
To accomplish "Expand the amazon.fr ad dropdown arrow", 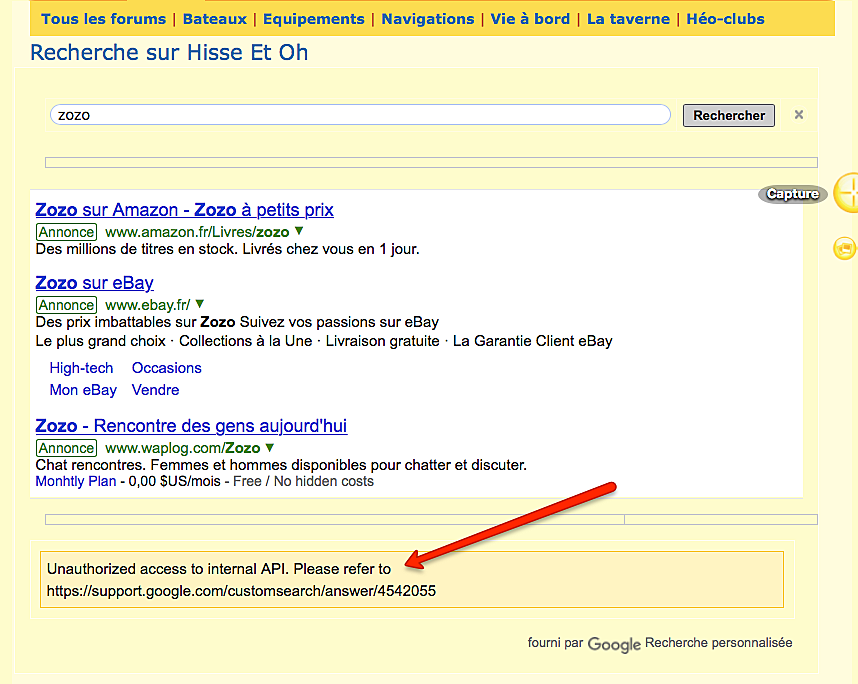I will pyautogui.click(x=299, y=231).
